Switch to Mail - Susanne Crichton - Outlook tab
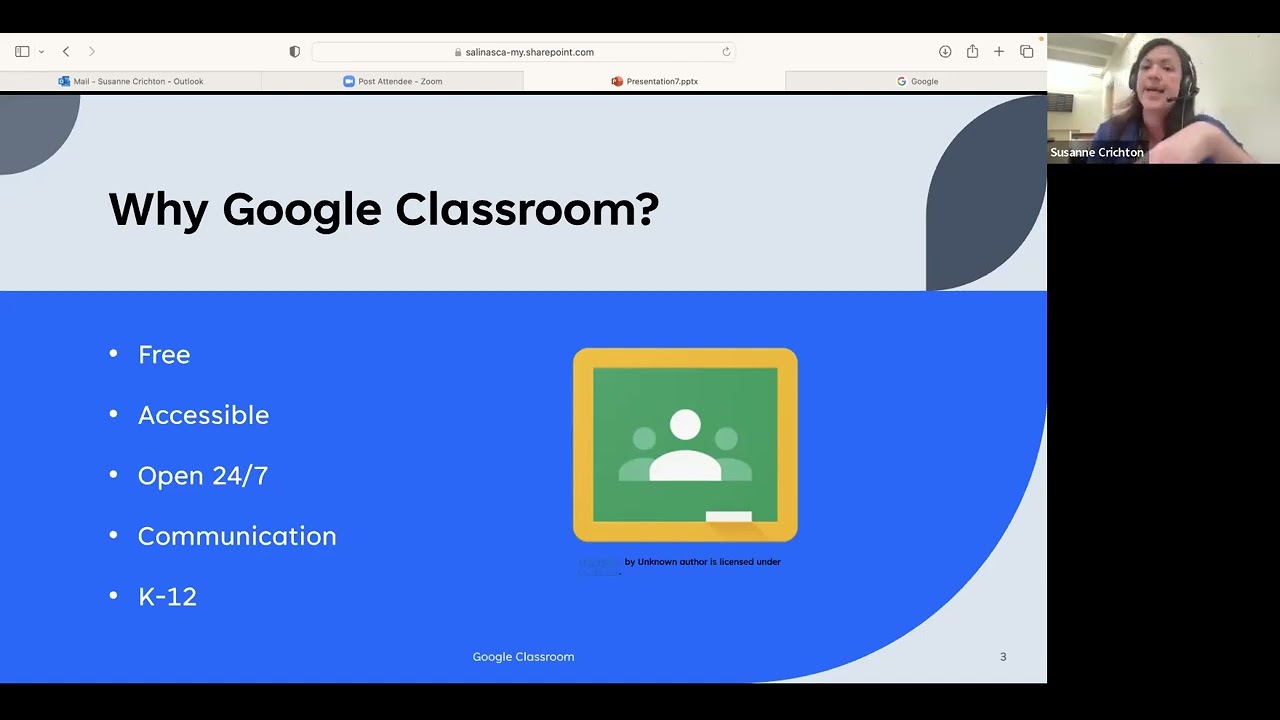This screenshot has height=720, width=1280. click(x=131, y=81)
